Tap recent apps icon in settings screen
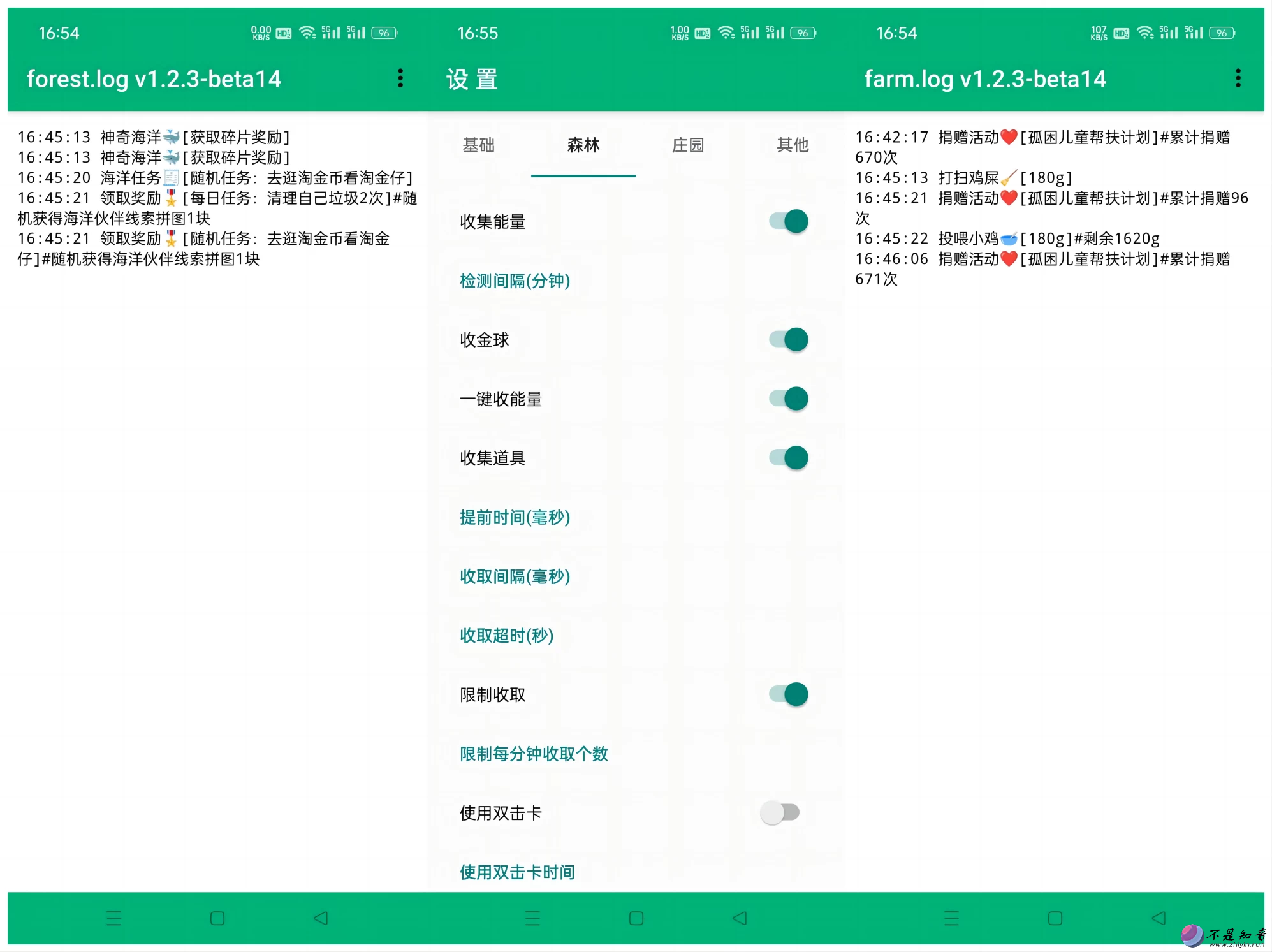Viewport: 1272px width, 952px height. coord(532,918)
